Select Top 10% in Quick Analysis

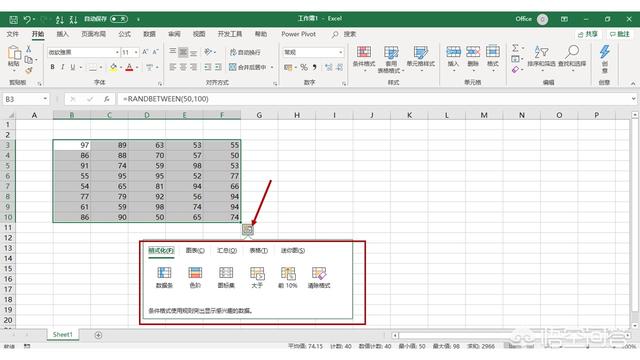click(x=288, y=277)
